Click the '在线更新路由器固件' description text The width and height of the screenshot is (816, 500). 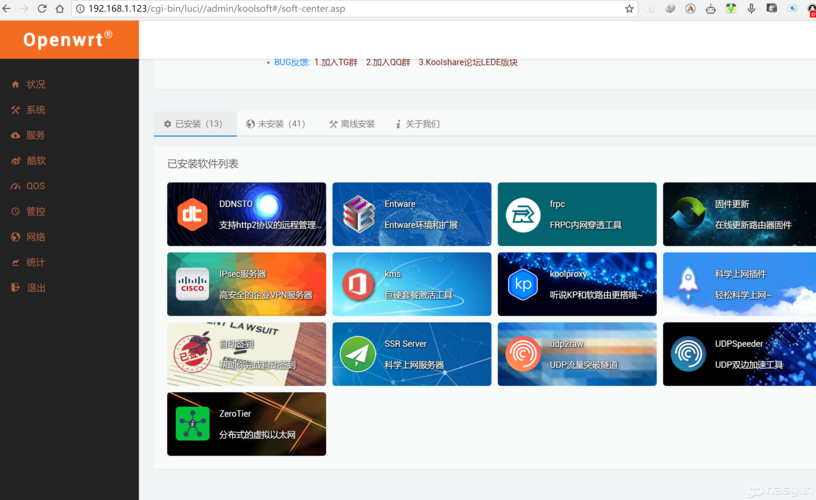coord(753,225)
